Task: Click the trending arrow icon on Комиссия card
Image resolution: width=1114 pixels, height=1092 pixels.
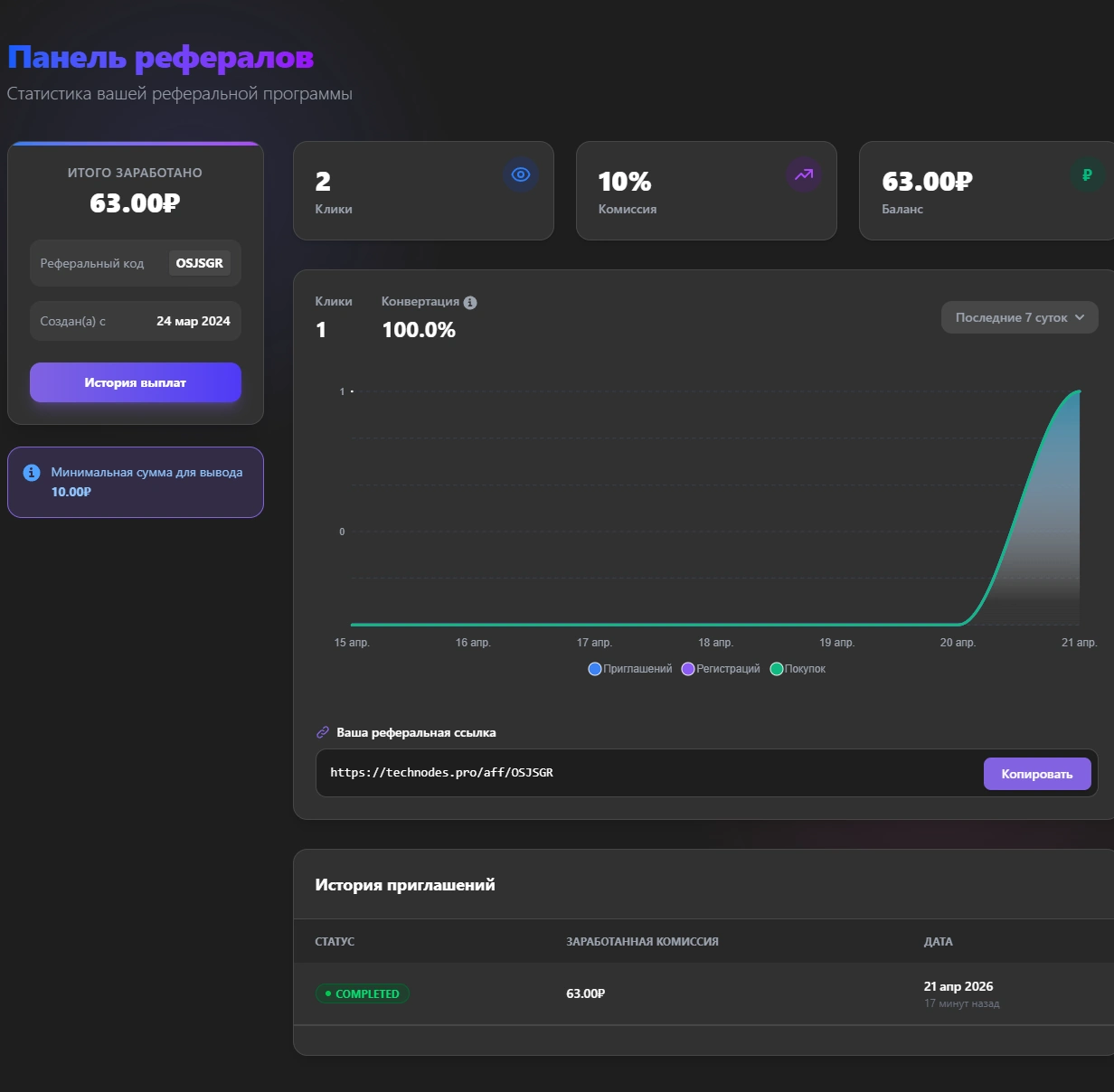Action: click(804, 174)
